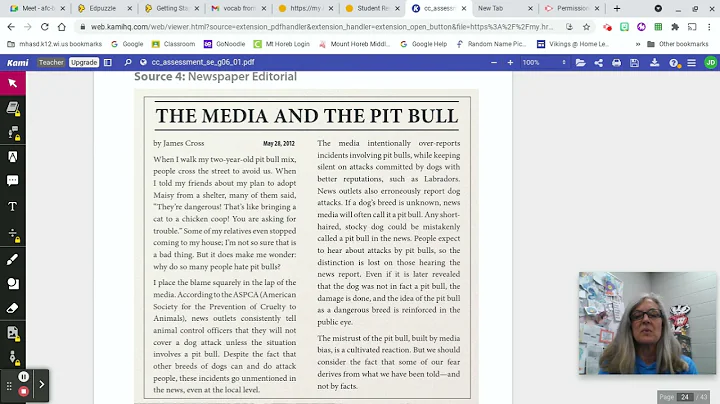Click the Teacher badge
The height and width of the screenshot is (404, 720).
[x=51, y=62]
